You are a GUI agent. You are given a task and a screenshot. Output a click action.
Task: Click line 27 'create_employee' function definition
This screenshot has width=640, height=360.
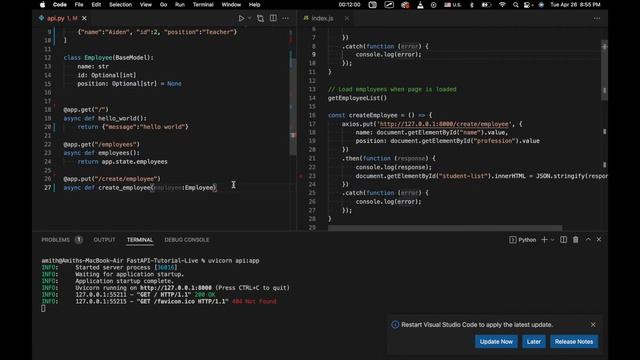tap(140, 187)
